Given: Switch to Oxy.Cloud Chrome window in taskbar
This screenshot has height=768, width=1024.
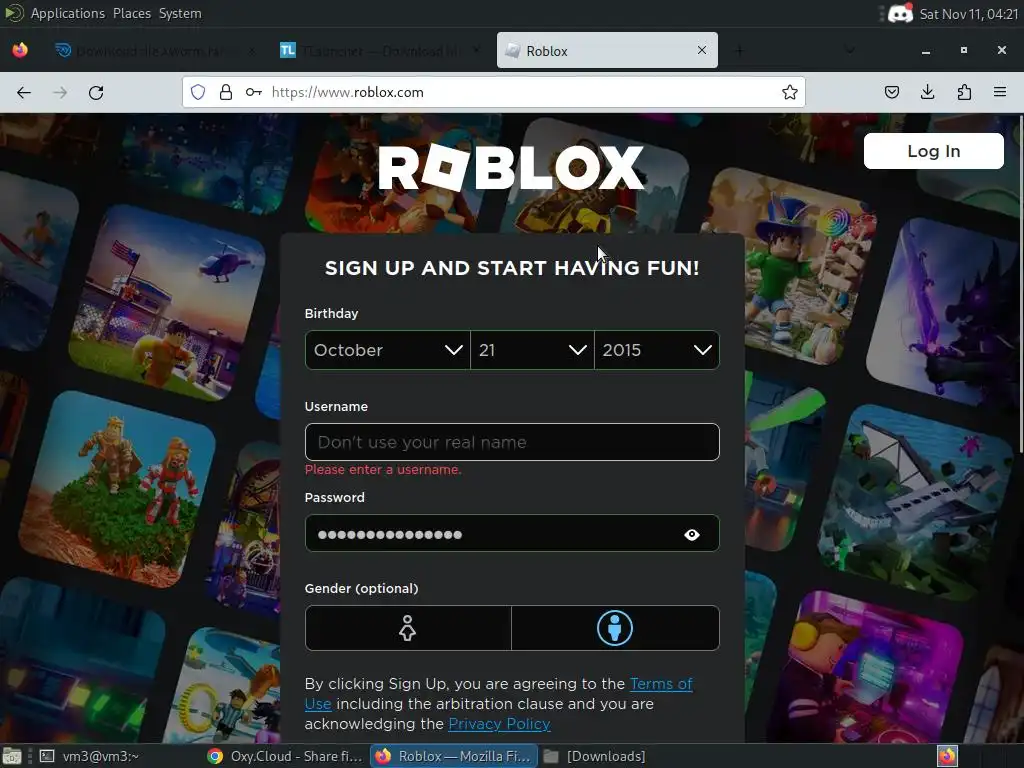Looking at the screenshot, I should pos(285,756).
